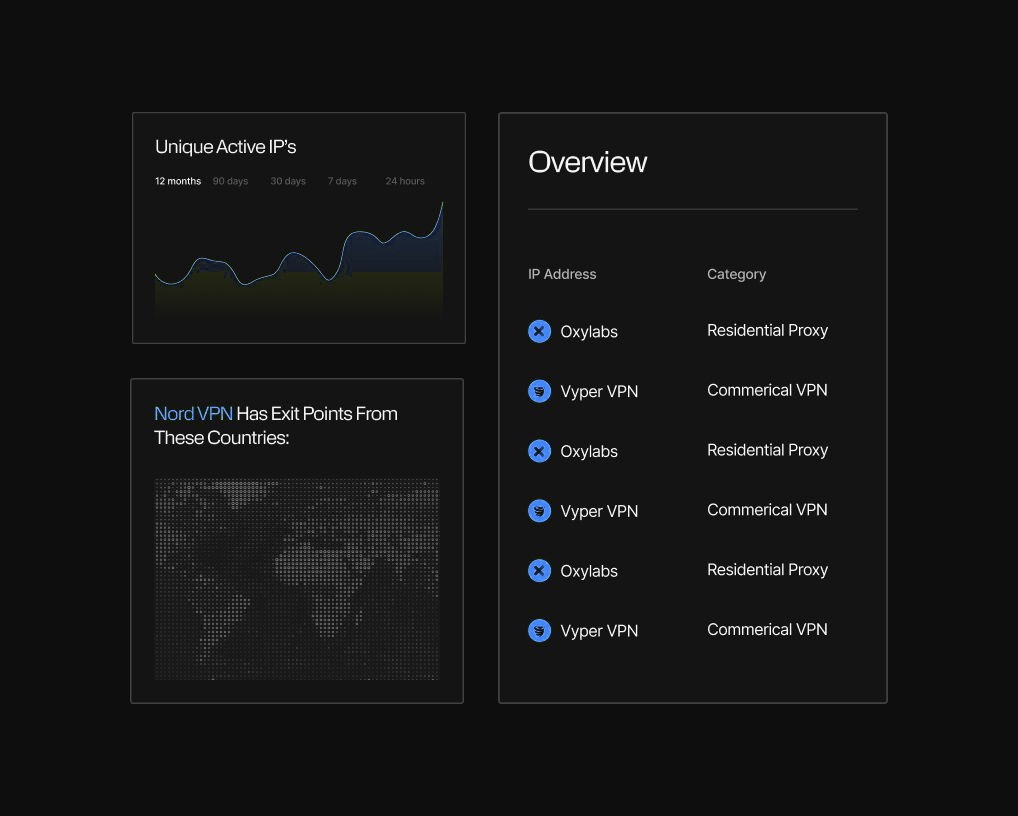
Task: Click the first Oxylabs row icon
Action: coord(540,331)
